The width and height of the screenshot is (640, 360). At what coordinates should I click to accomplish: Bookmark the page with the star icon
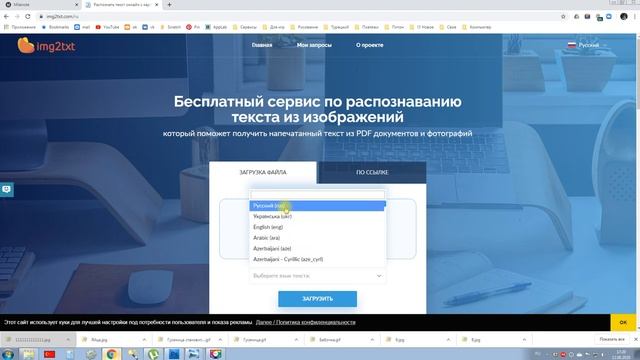[x=563, y=16]
